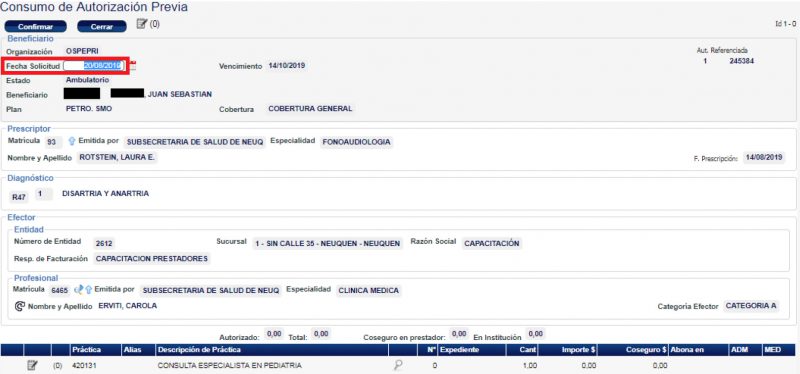Click the swap arrows icon beside Matrícula 6465

(79, 290)
